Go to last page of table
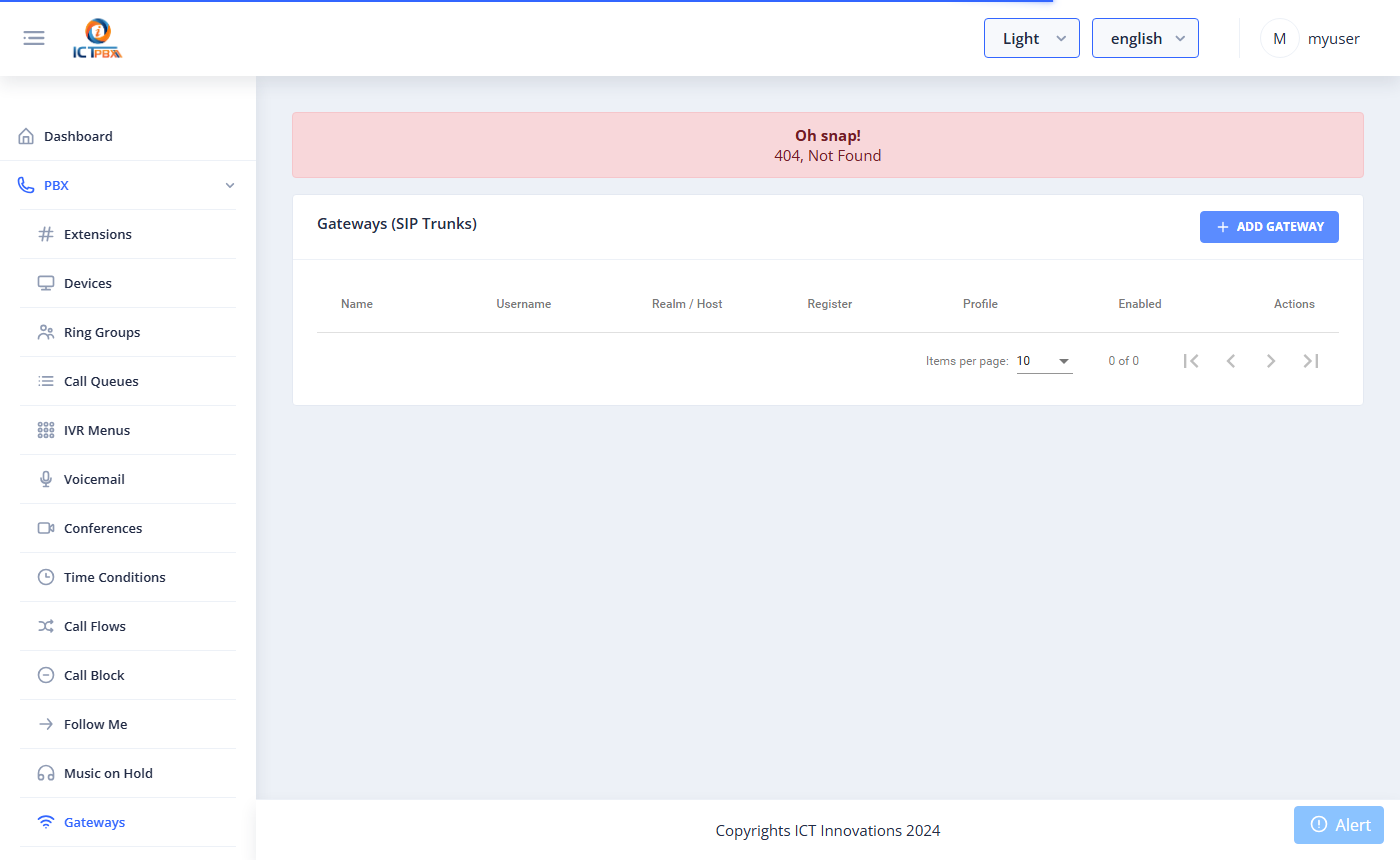Image resolution: width=1400 pixels, height=860 pixels. pyautogui.click(x=1311, y=361)
